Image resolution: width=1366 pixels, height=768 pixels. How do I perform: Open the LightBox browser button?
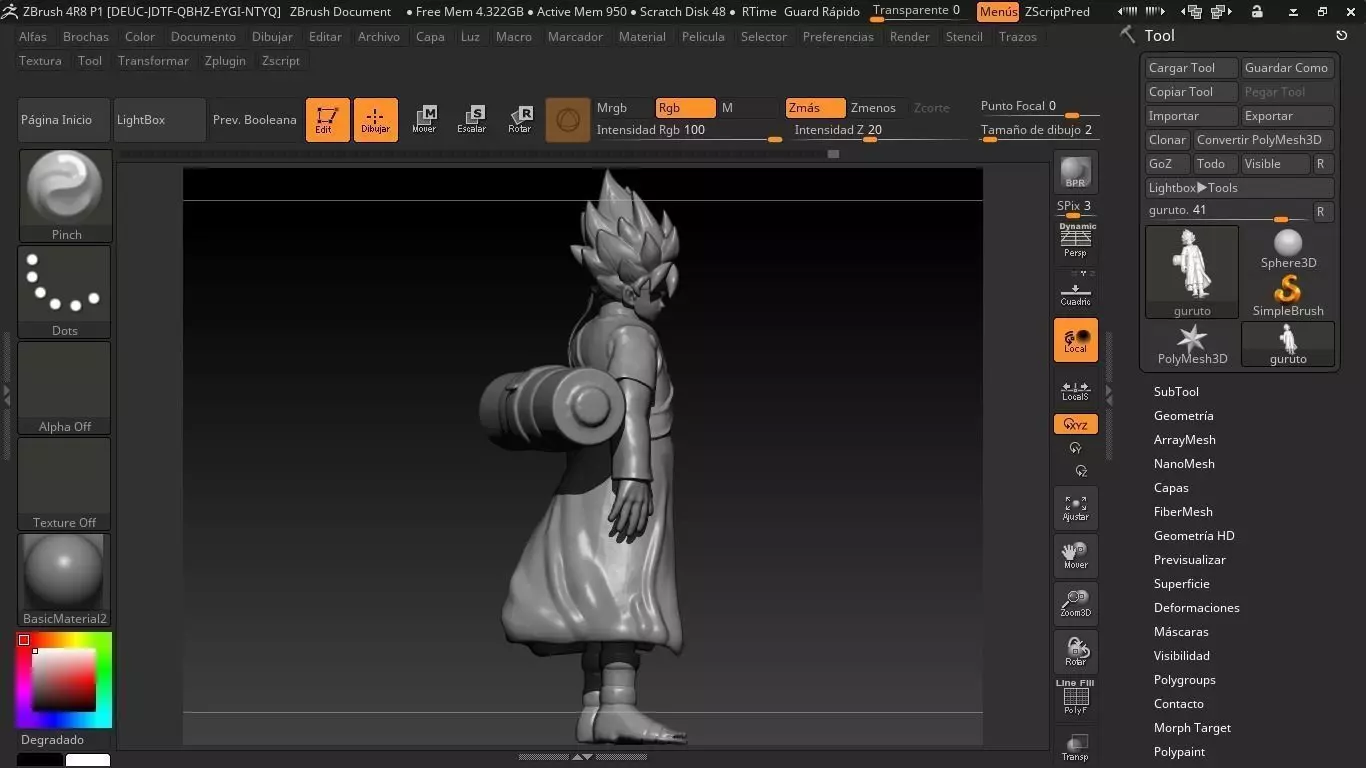pyautogui.click(x=160, y=120)
